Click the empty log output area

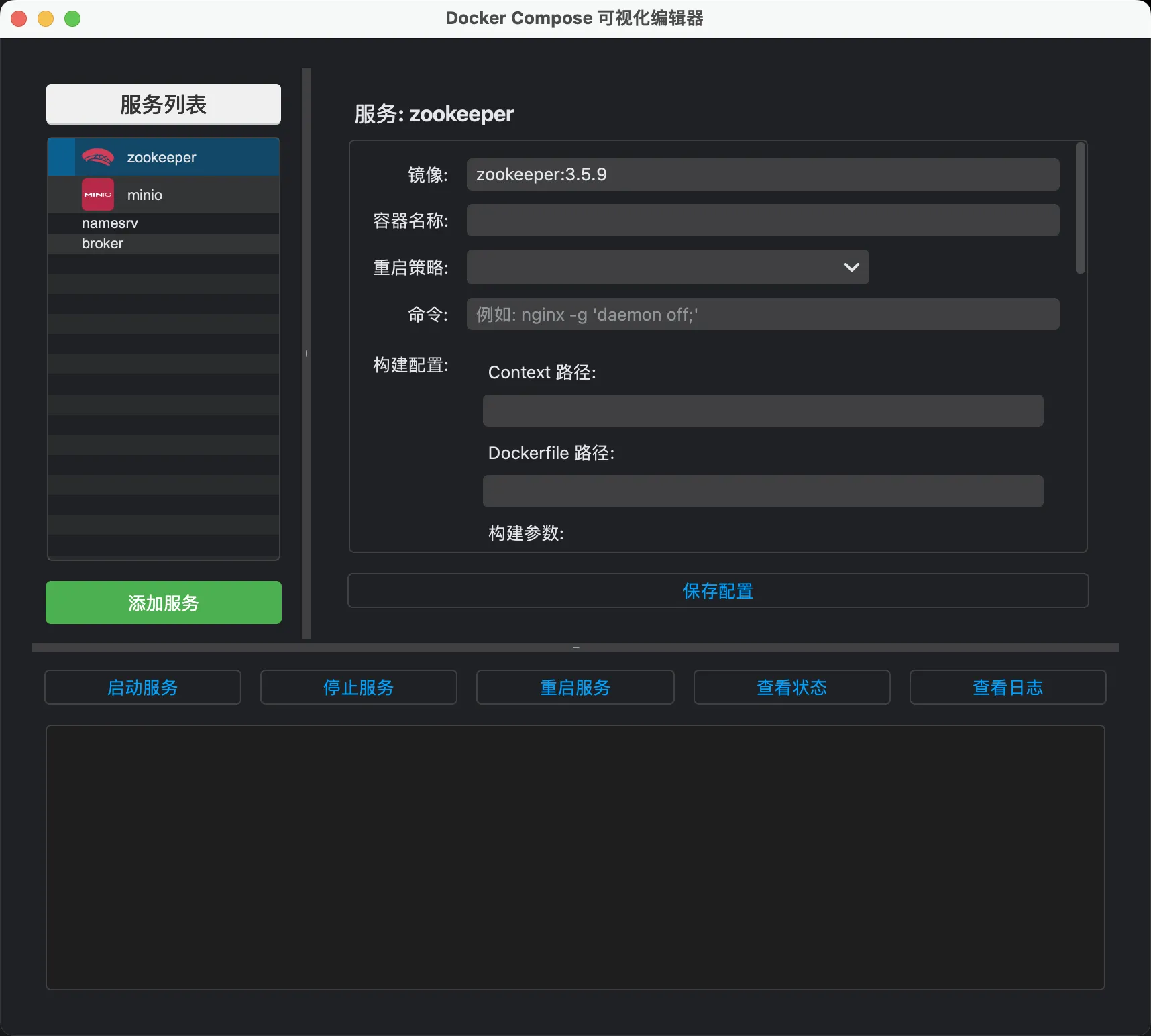pyautogui.click(x=575, y=858)
